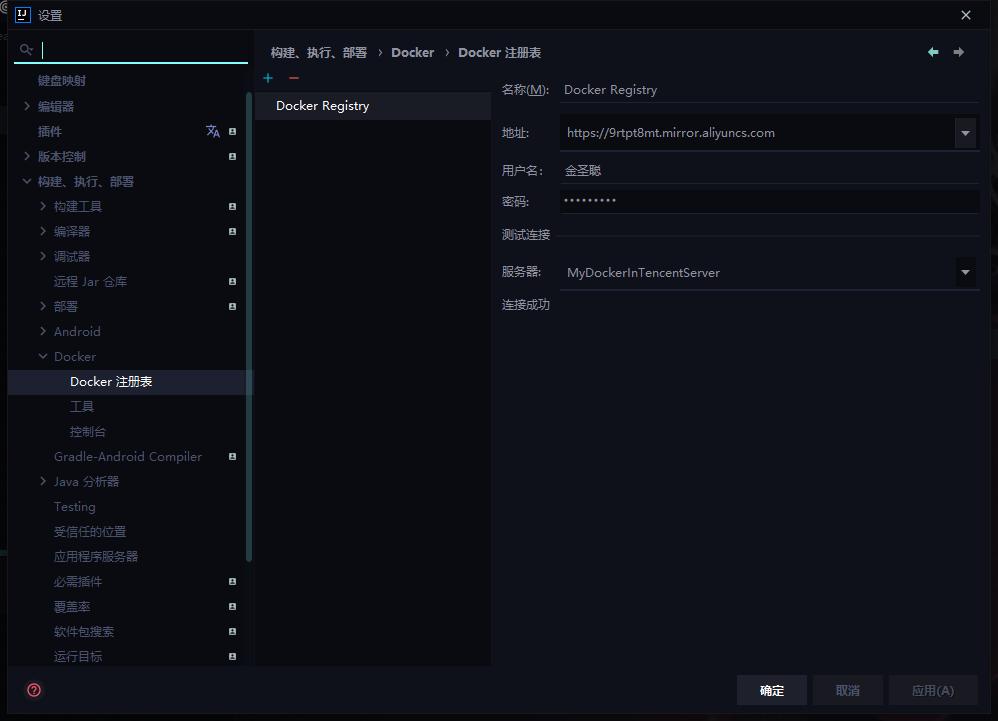Click the Docker breadcrumb at the top

point(413,52)
